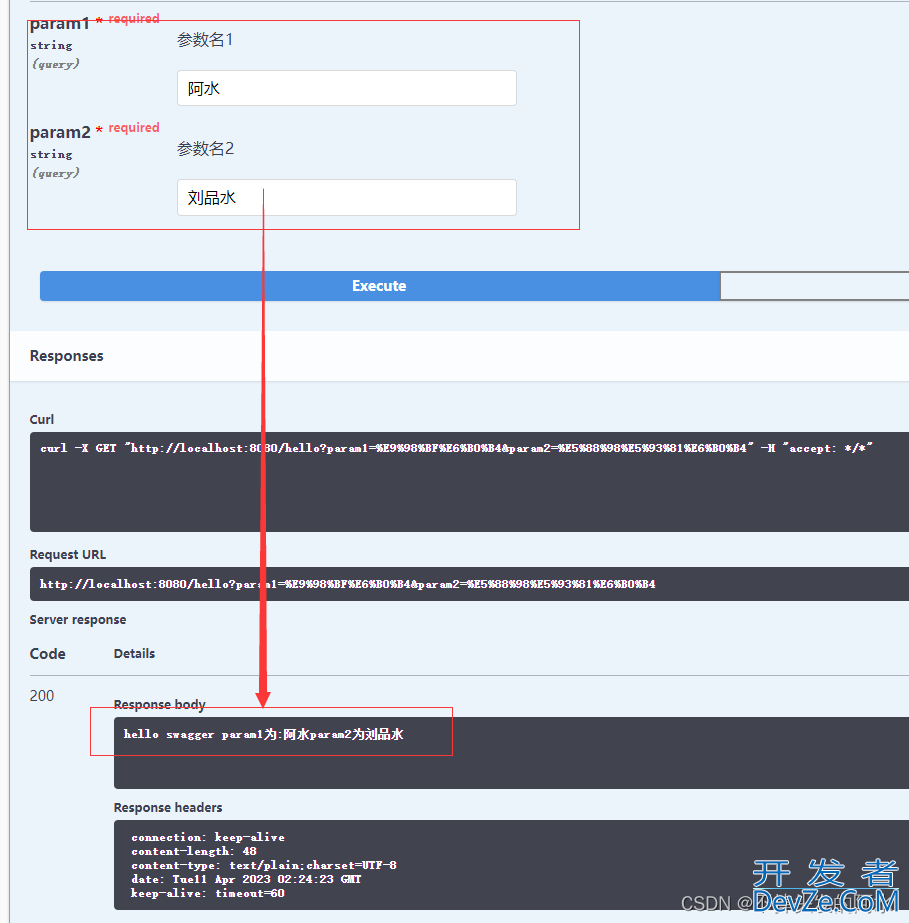The width and height of the screenshot is (909, 923).
Task: Click the param2 parameter name label
Action: tap(60, 132)
